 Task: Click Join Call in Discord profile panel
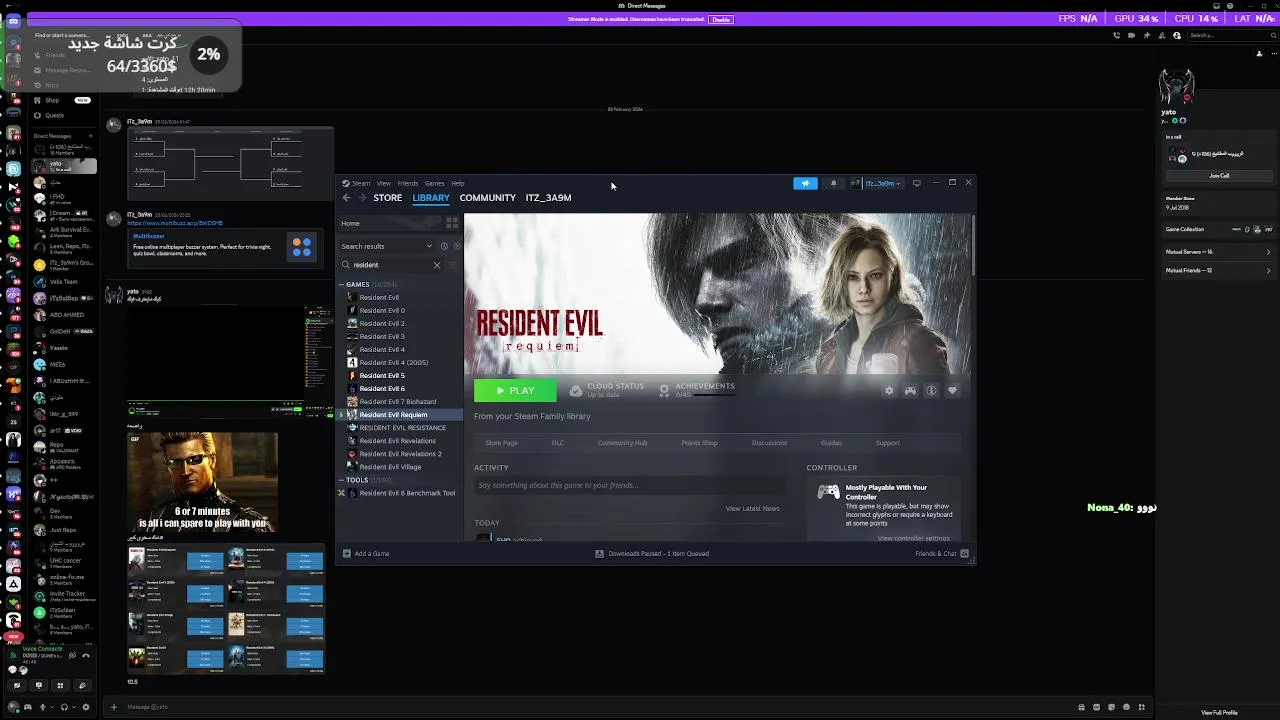1219,176
